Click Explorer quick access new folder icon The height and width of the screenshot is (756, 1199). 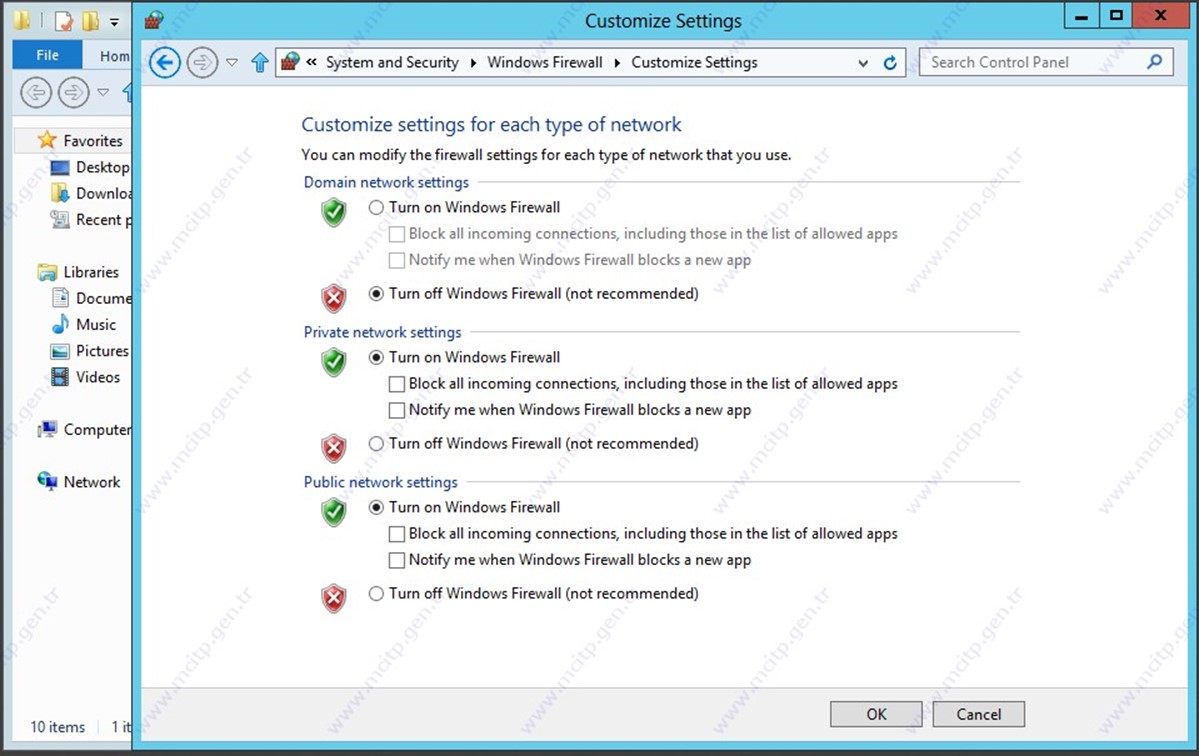point(91,21)
